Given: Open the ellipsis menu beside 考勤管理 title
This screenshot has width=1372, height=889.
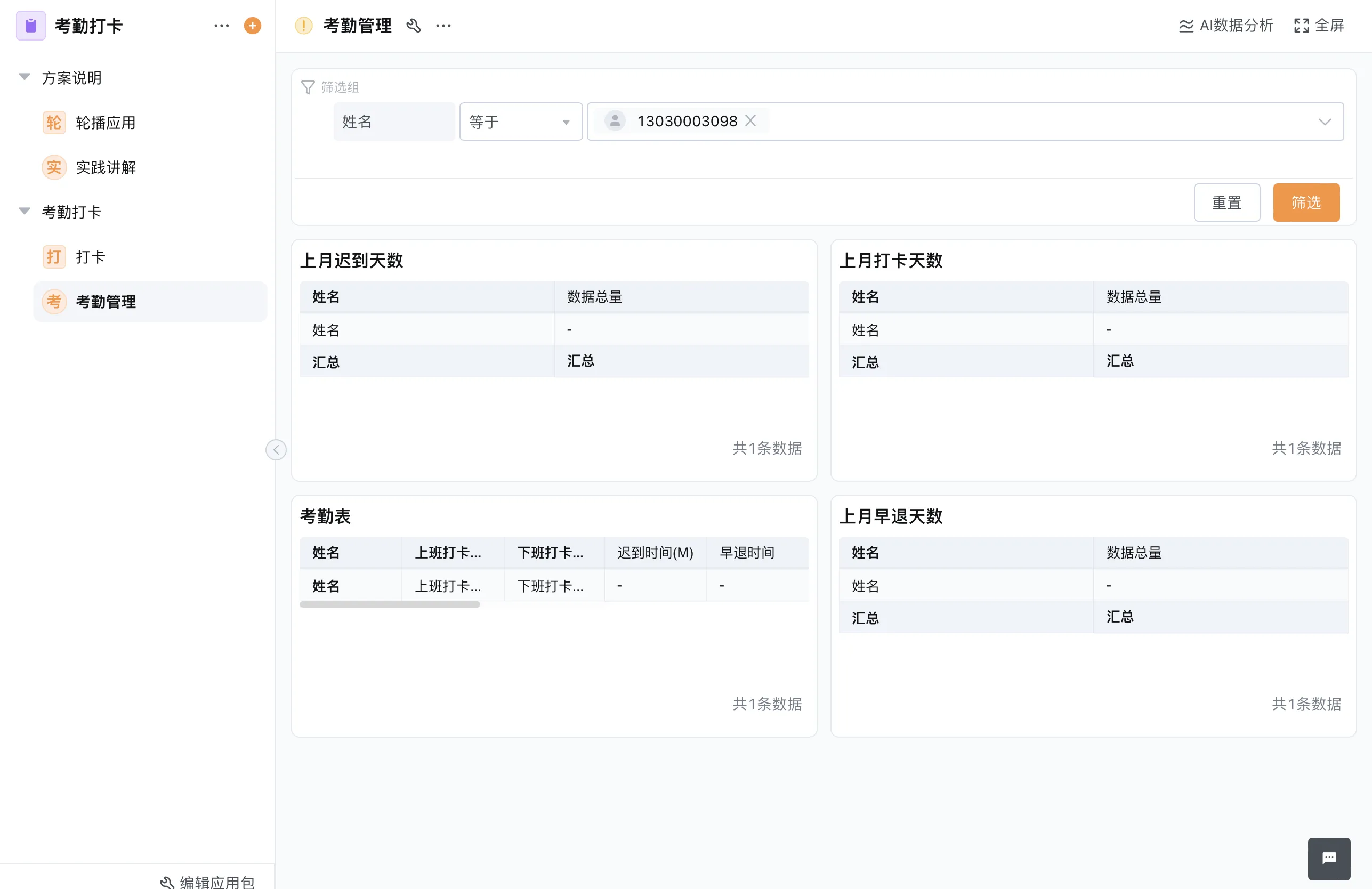Looking at the screenshot, I should 443,26.
